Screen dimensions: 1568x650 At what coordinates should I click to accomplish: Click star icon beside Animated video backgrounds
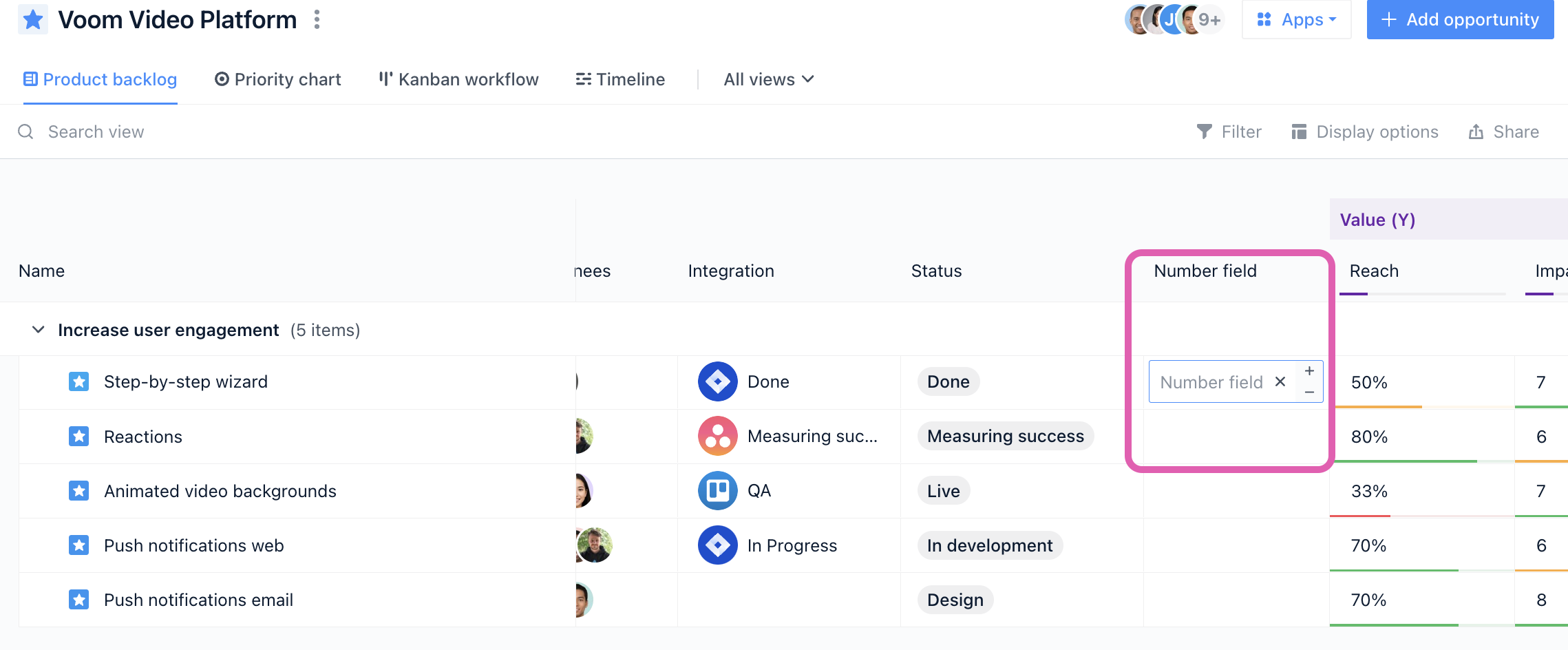click(79, 490)
